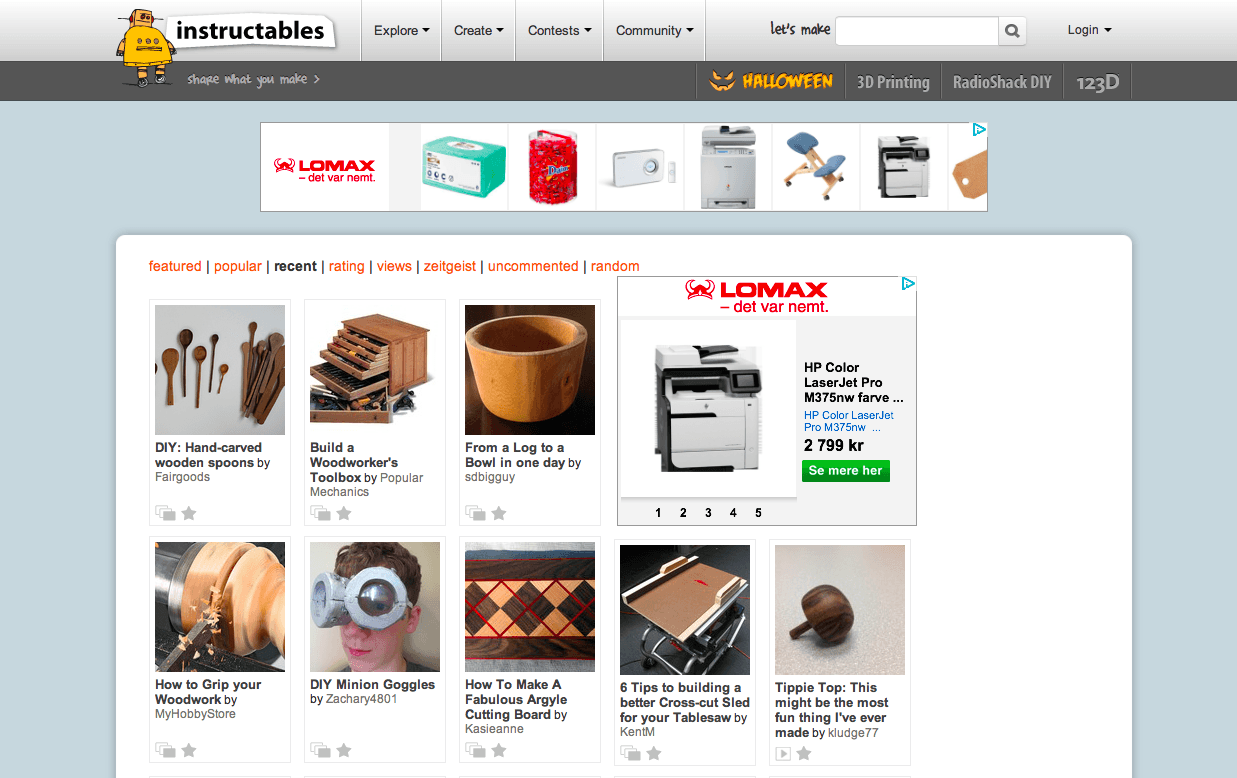The image size is (1237, 778).
Task: Click the Halloween pumpkin icon
Action: 721,81
